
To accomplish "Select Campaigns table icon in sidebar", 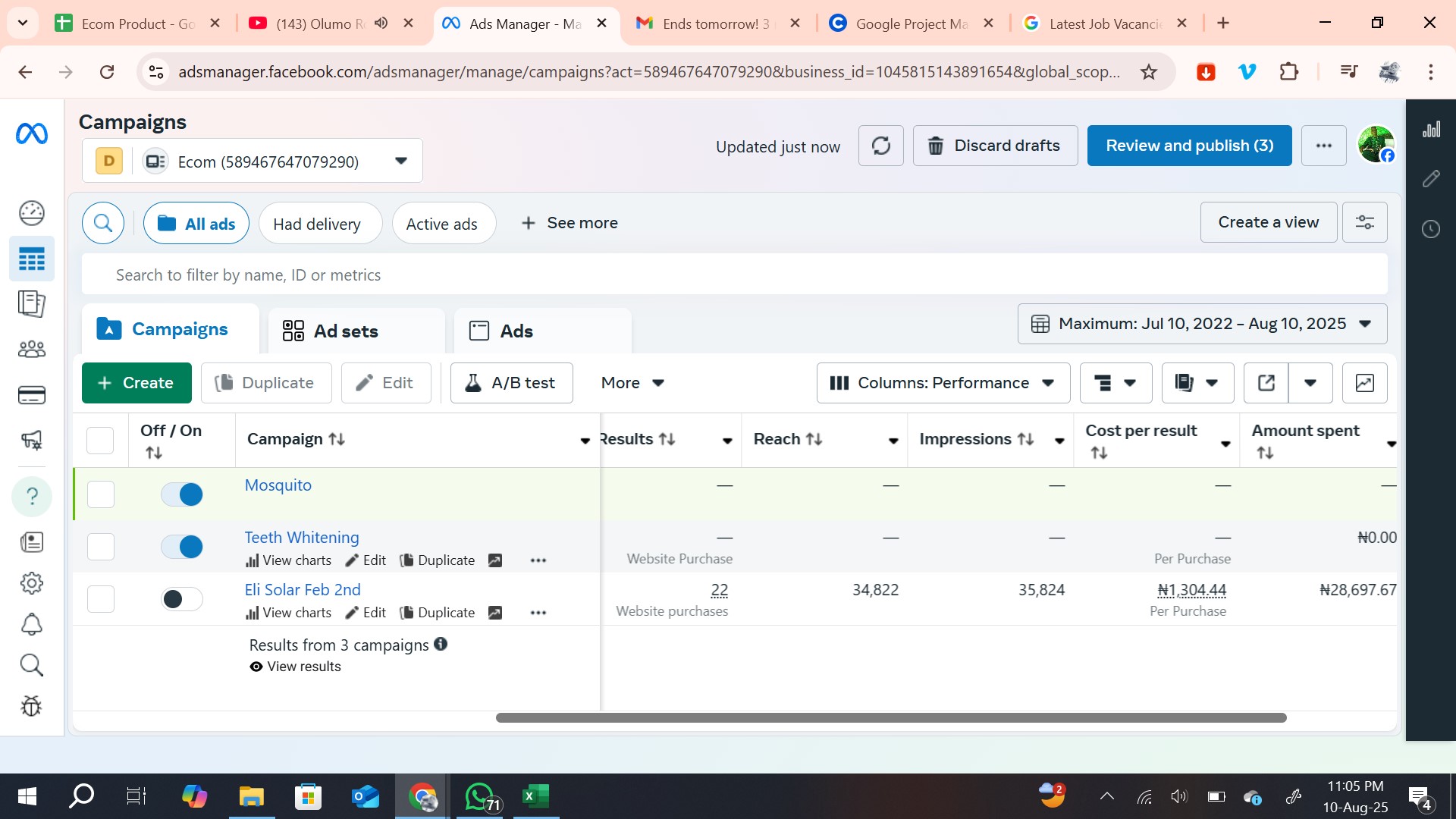I will pyautogui.click(x=32, y=259).
